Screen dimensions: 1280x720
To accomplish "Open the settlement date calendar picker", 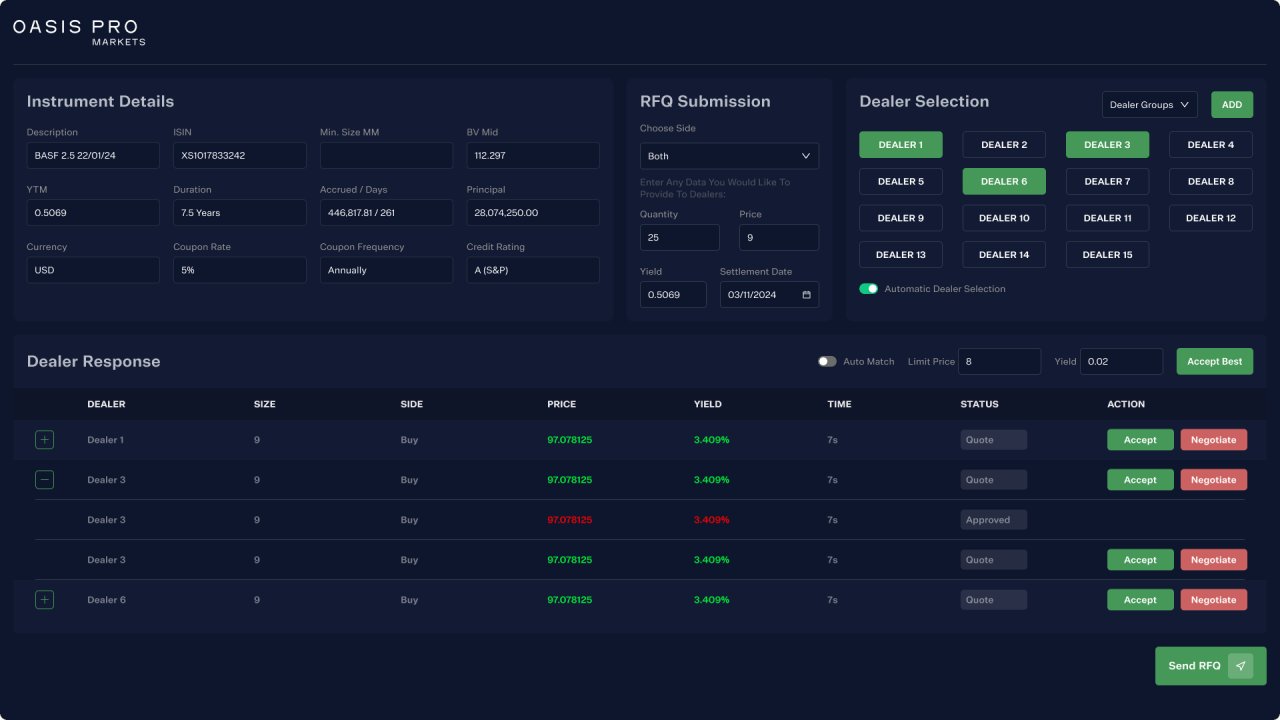I will (807, 294).
